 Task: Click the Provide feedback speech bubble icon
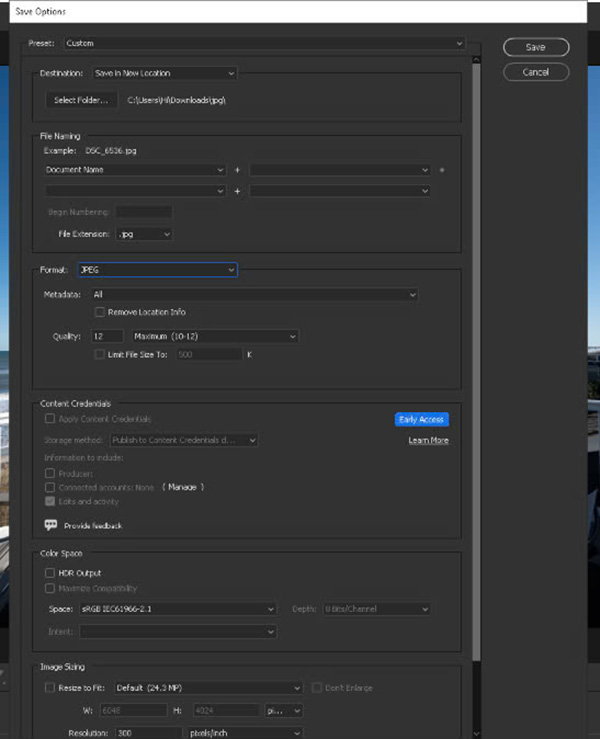(51, 525)
